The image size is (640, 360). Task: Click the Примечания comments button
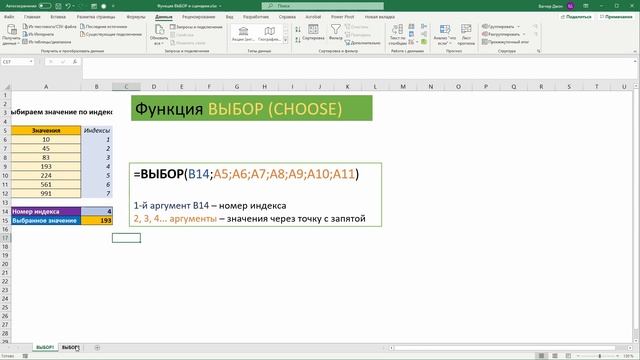point(616,17)
